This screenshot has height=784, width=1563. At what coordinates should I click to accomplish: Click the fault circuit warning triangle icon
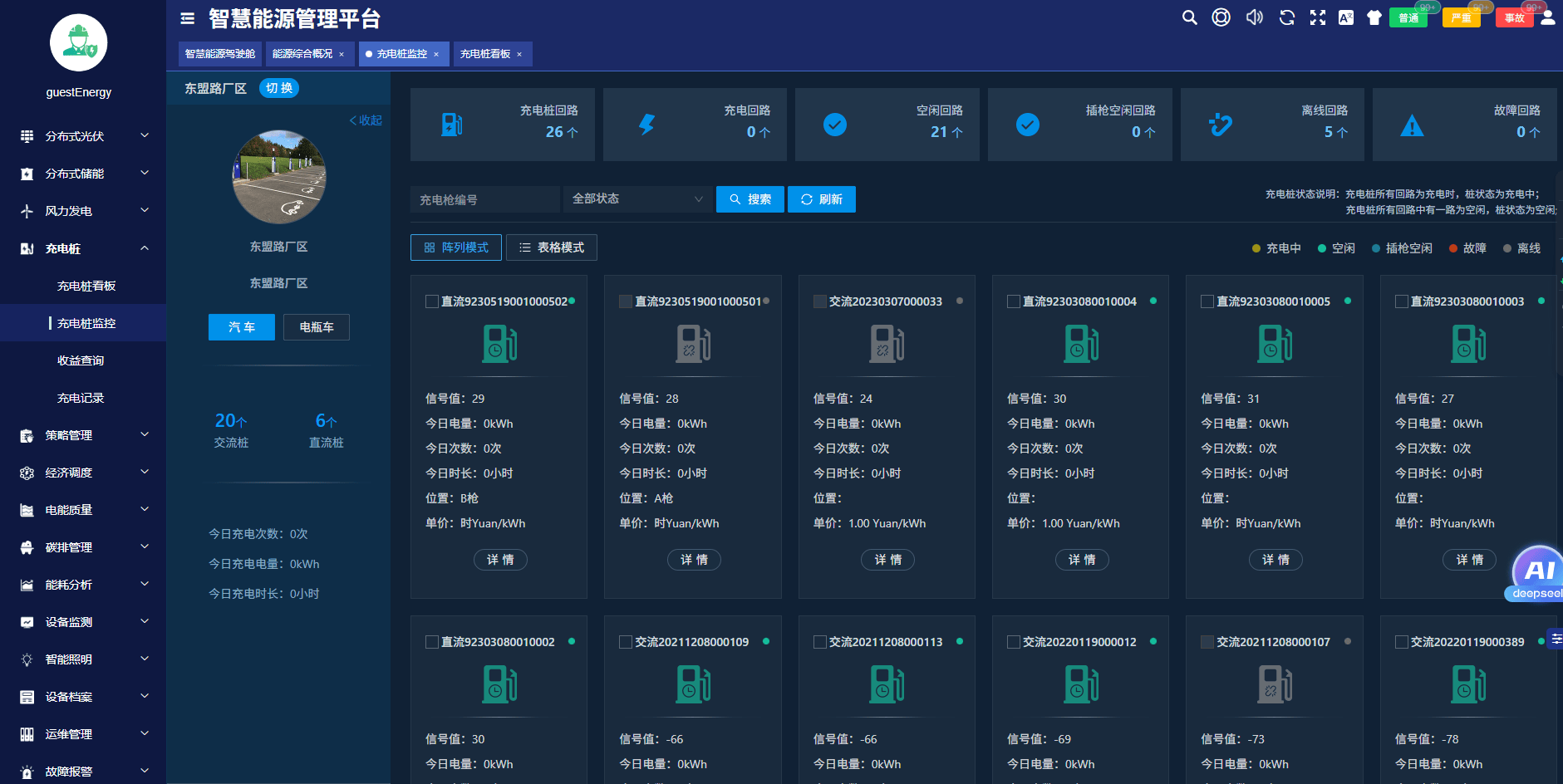pyautogui.click(x=1412, y=125)
